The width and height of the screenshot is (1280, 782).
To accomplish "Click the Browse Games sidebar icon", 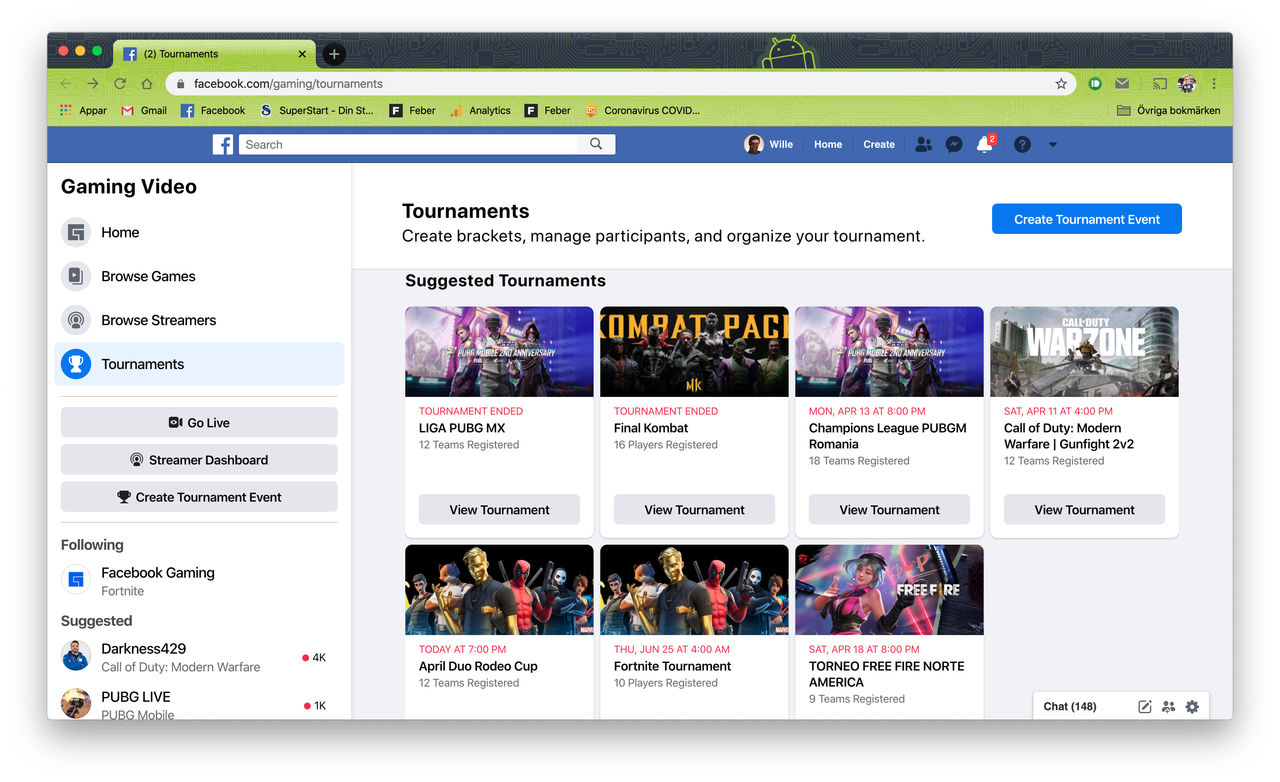I will 76,276.
